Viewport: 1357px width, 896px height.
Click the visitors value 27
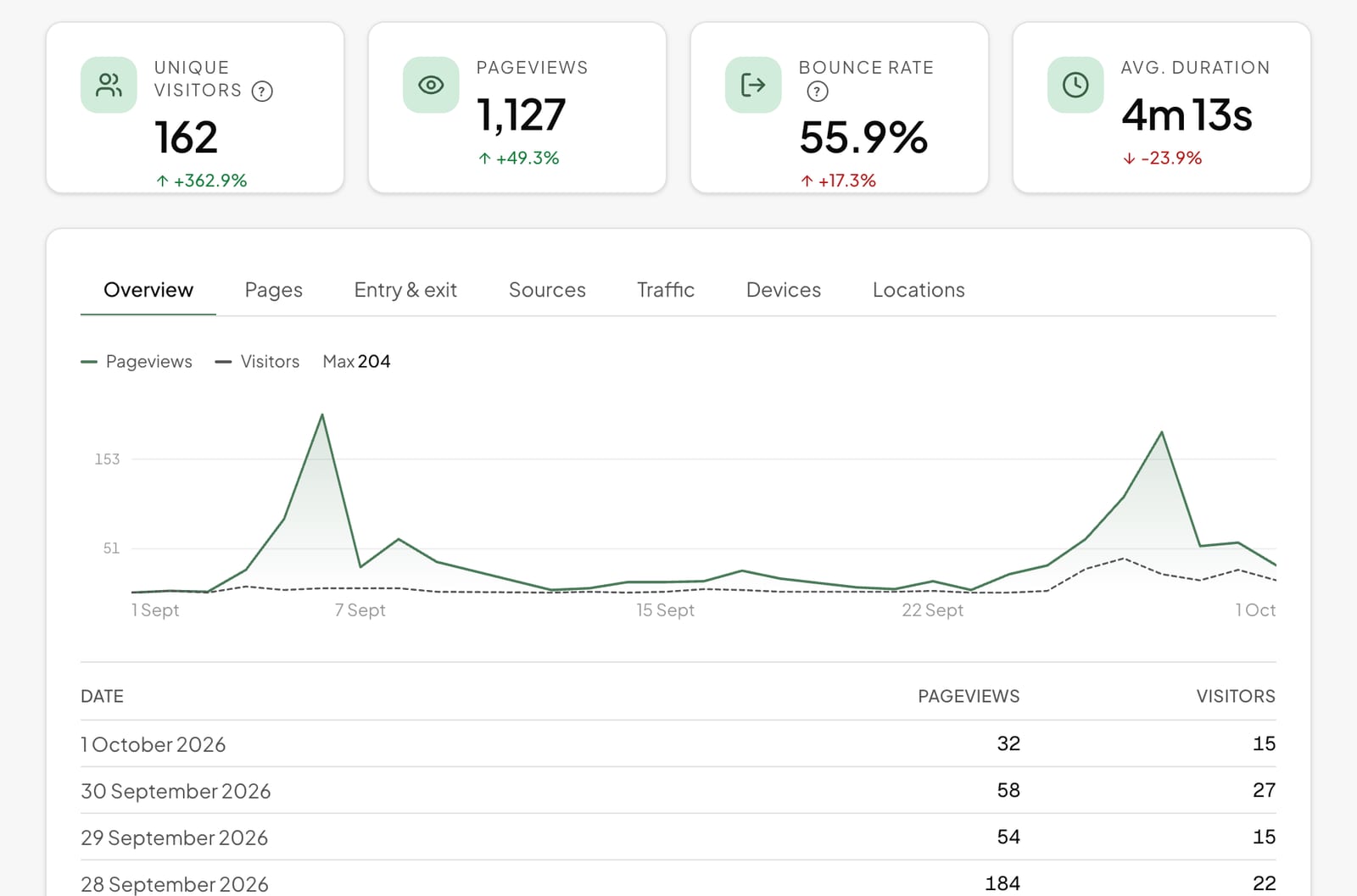pyautogui.click(x=1264, y=790)
